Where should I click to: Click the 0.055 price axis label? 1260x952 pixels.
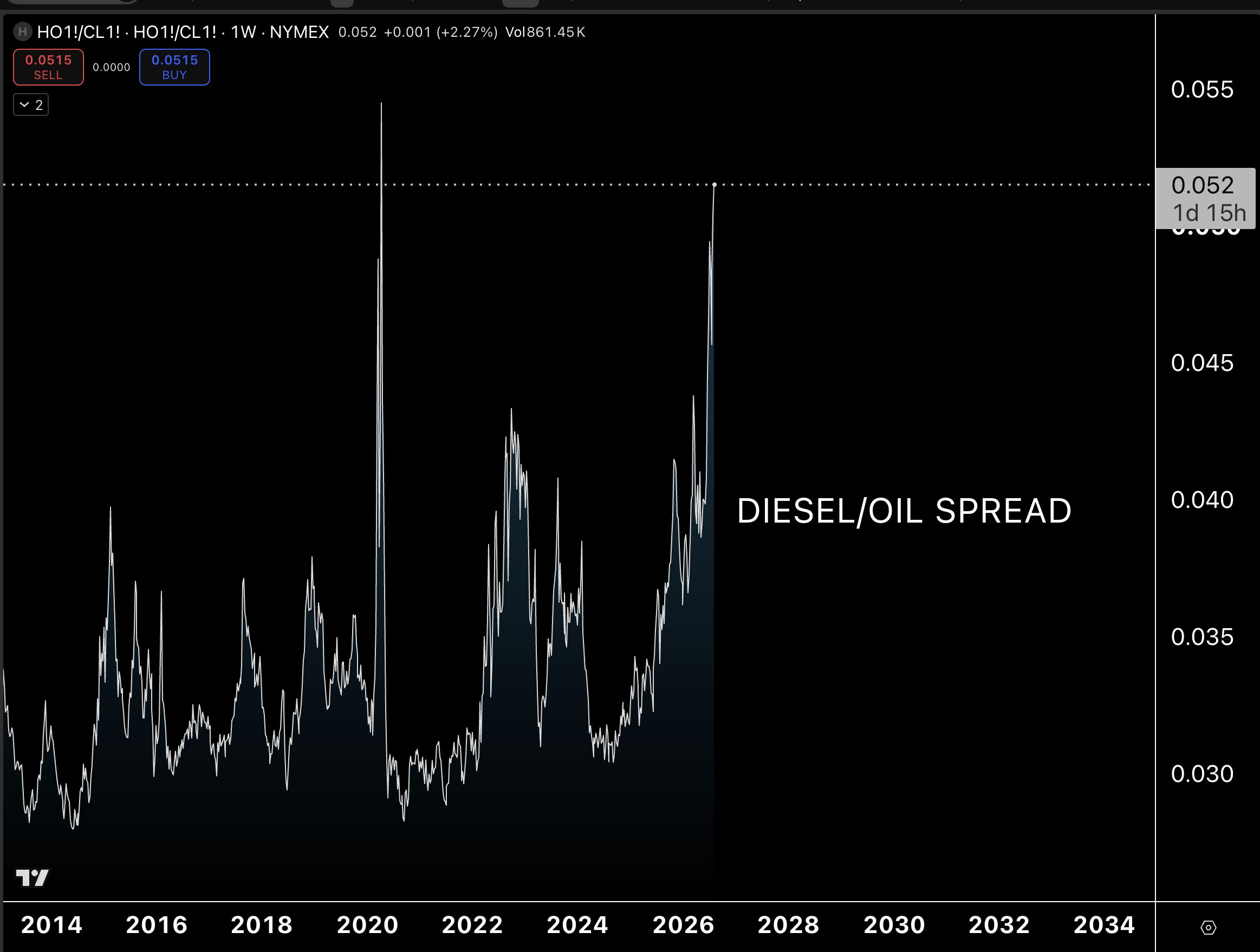click(x=1202, y=89)
